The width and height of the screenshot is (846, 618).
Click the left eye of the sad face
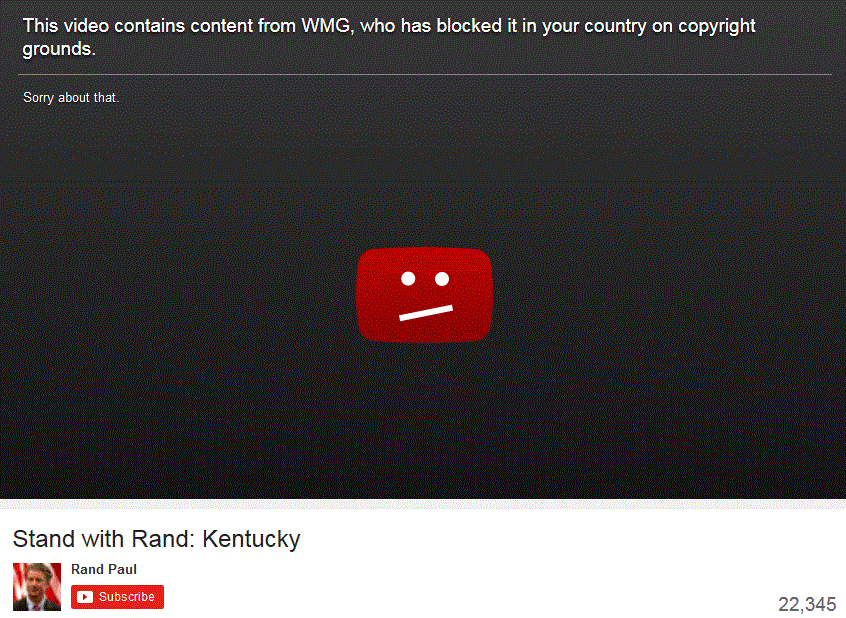[408, 279]
